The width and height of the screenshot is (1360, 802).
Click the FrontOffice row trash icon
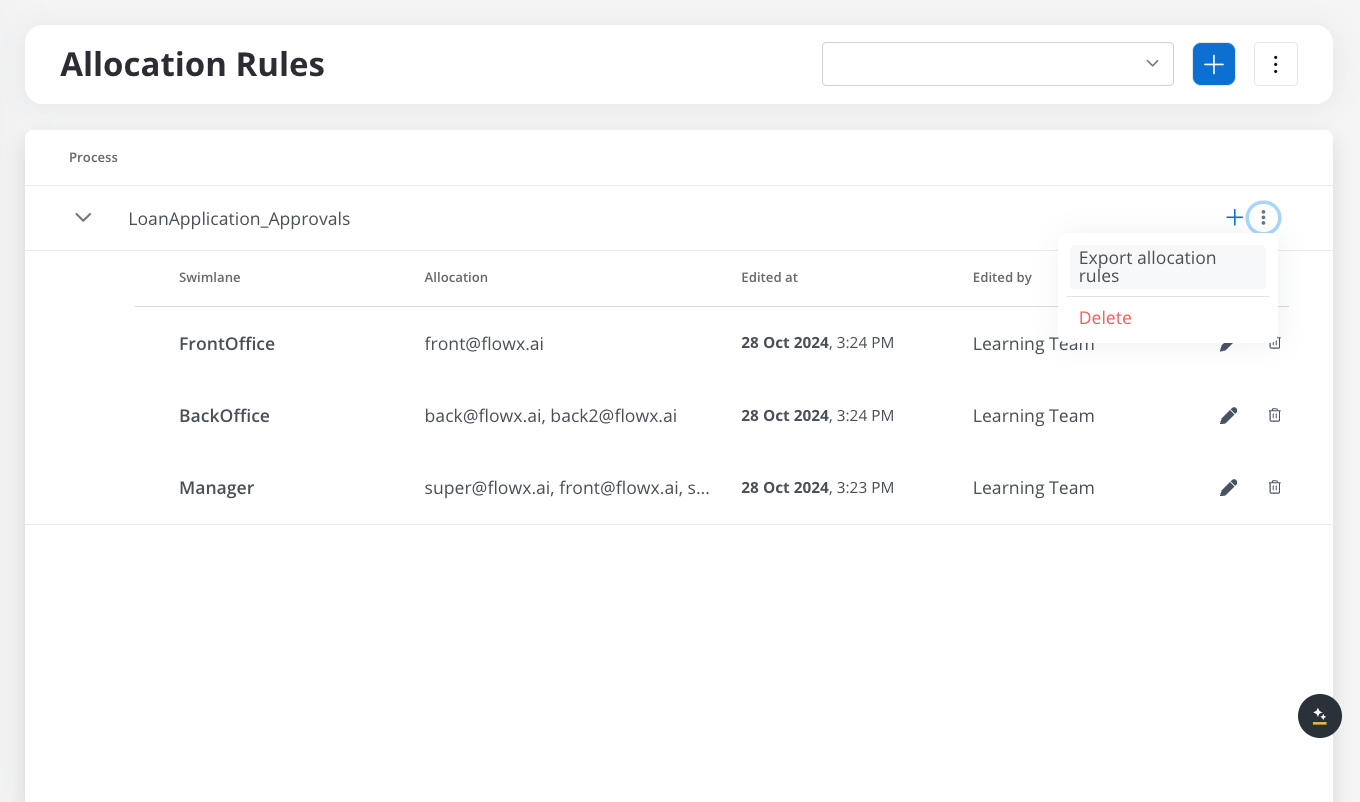coord(1275,344)
